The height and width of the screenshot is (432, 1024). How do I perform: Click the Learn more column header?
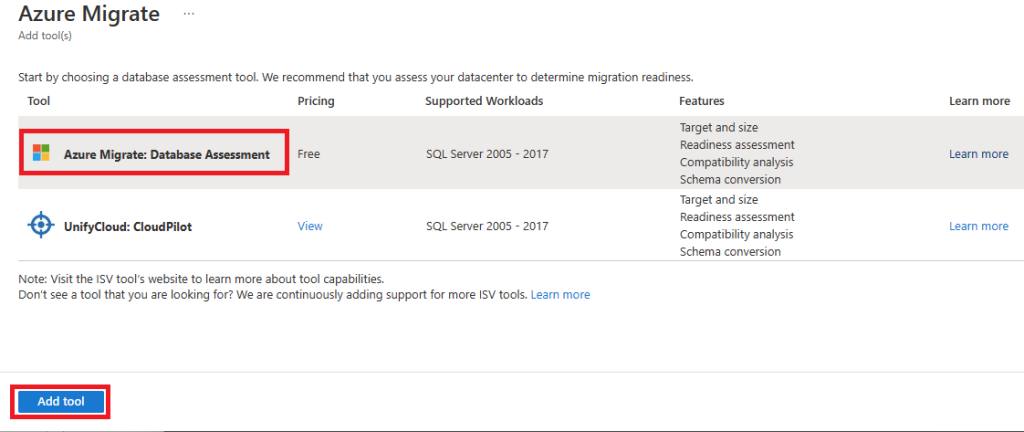coord(979,101)
